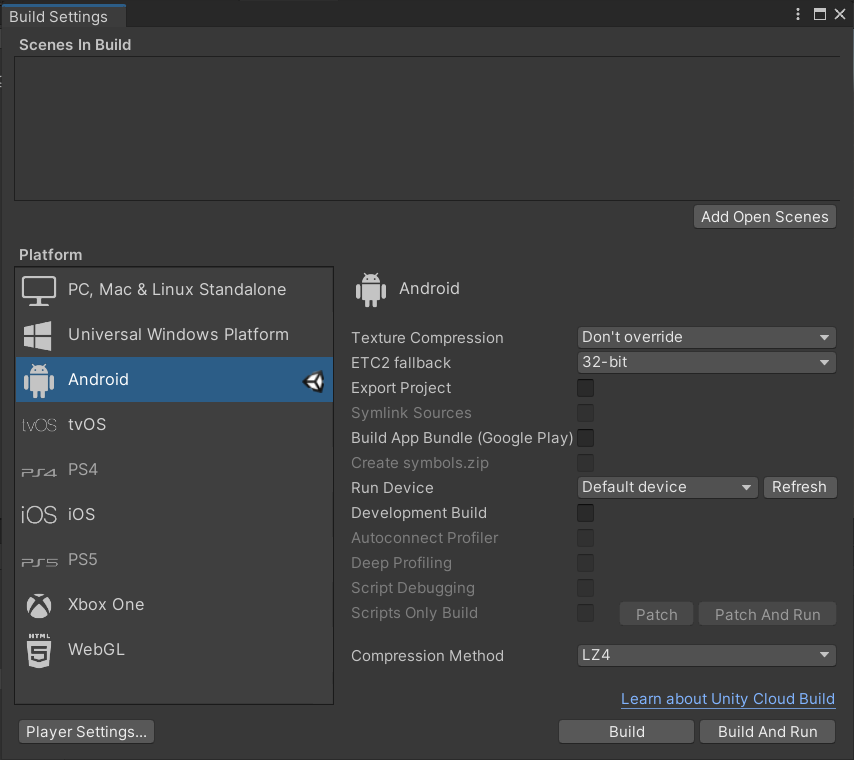Screen dimensions: 854x760
Task: Click the tvOS platform icon
Action: pyautogui.click(x=39, y=425)
